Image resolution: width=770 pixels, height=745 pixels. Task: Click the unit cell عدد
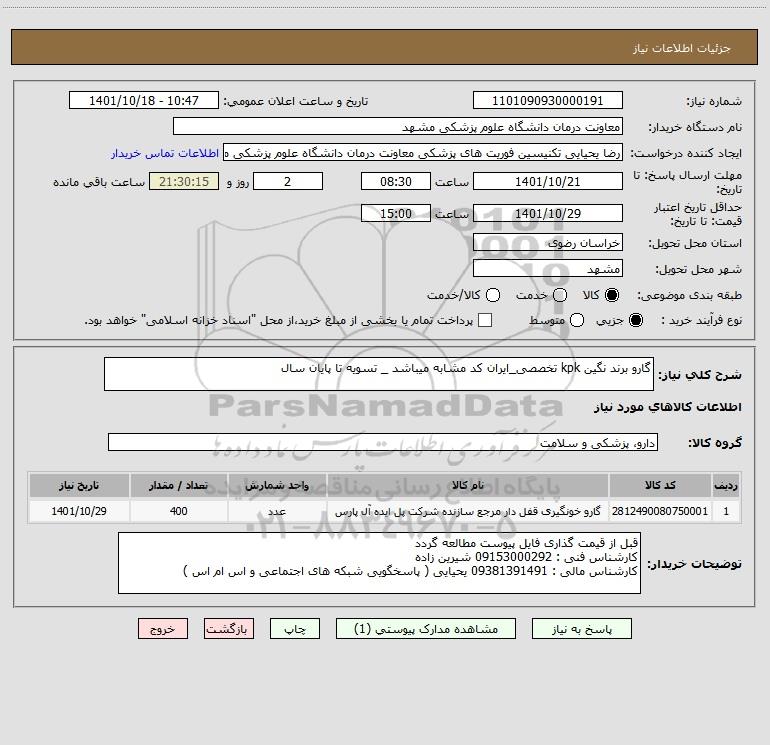(x=277, y=511)
